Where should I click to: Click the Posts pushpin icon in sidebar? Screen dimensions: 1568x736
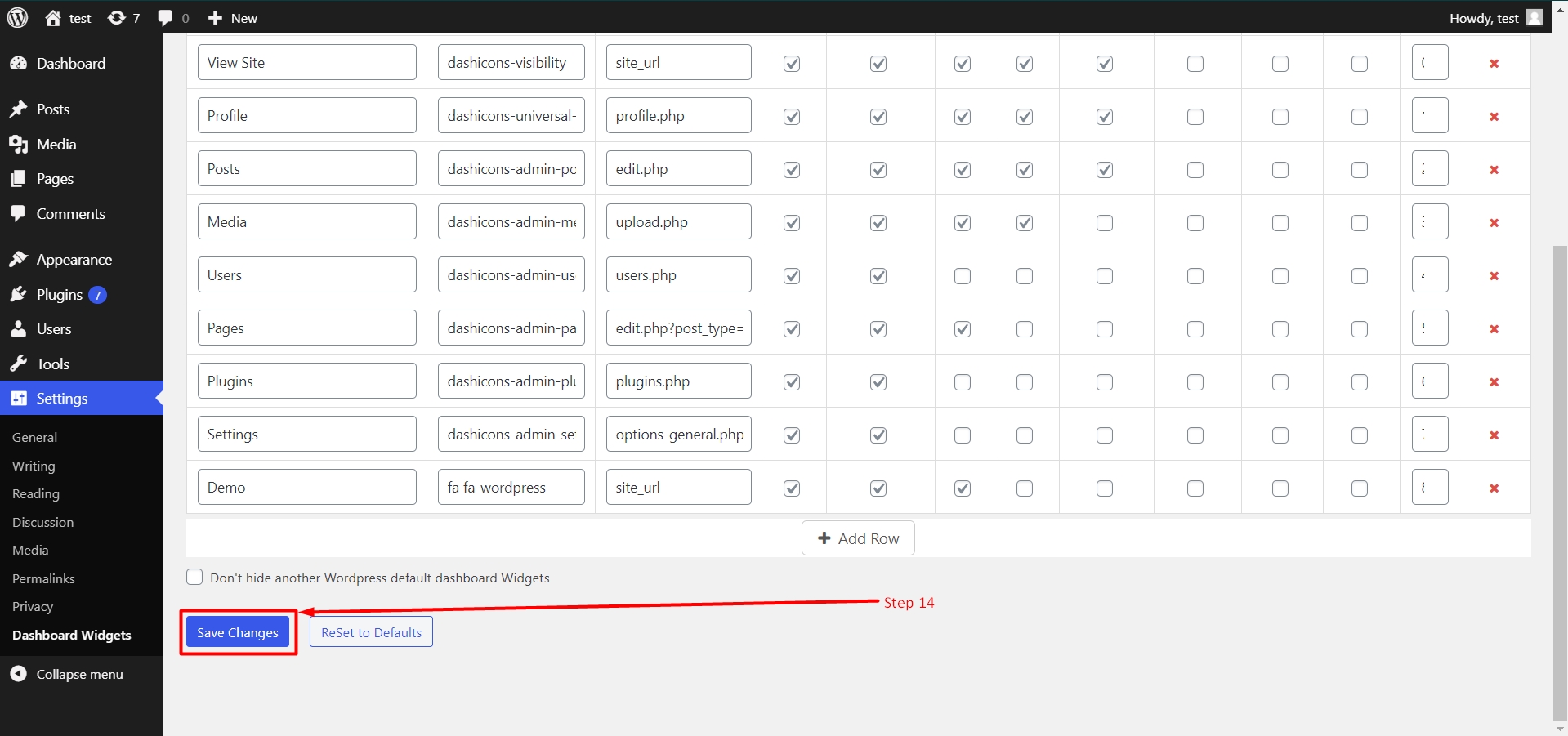coord(18,109)
